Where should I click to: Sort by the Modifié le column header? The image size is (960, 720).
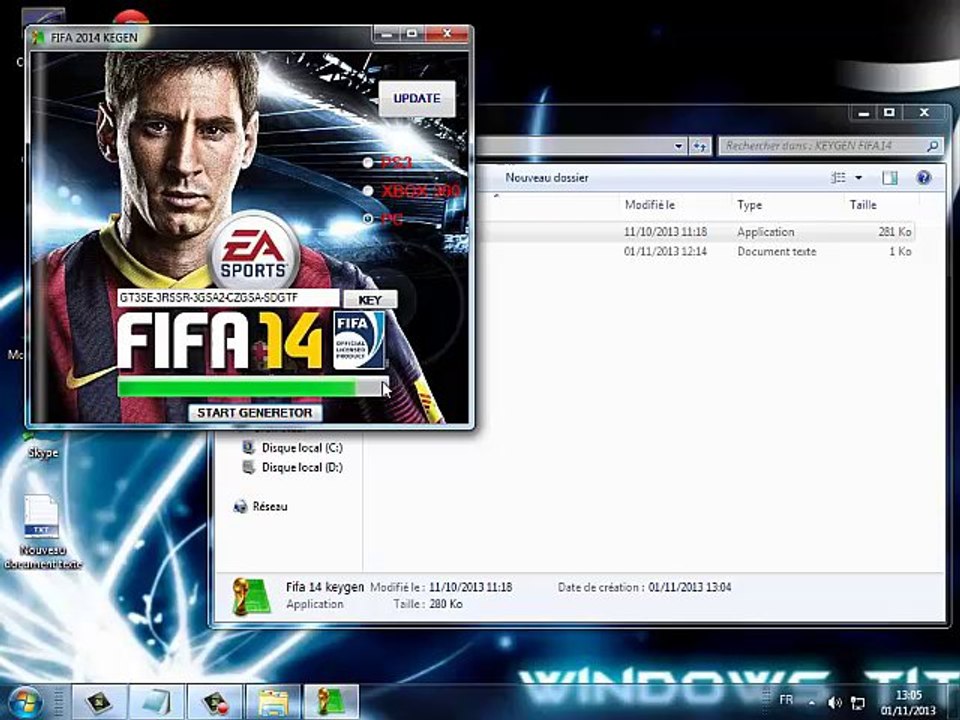pos(650,205)
